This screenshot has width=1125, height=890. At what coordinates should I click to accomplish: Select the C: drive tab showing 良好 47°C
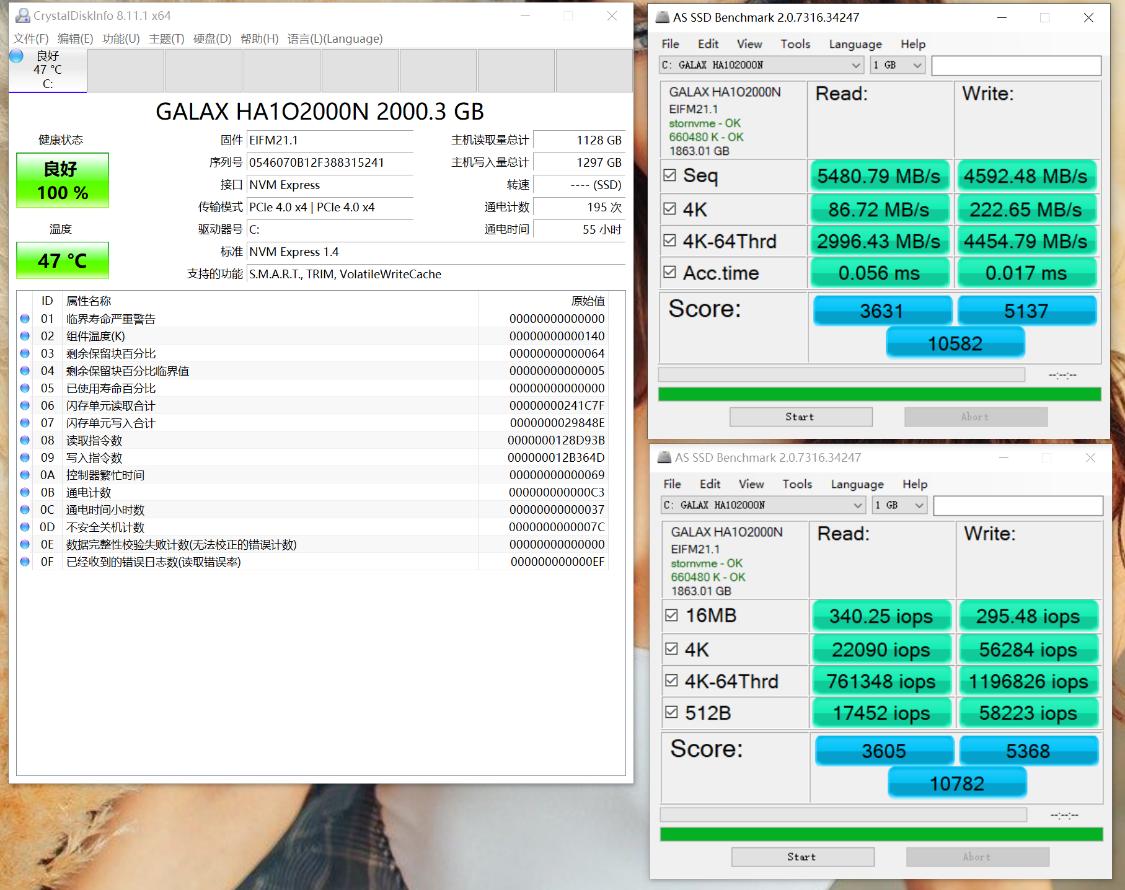coord(46,70)
